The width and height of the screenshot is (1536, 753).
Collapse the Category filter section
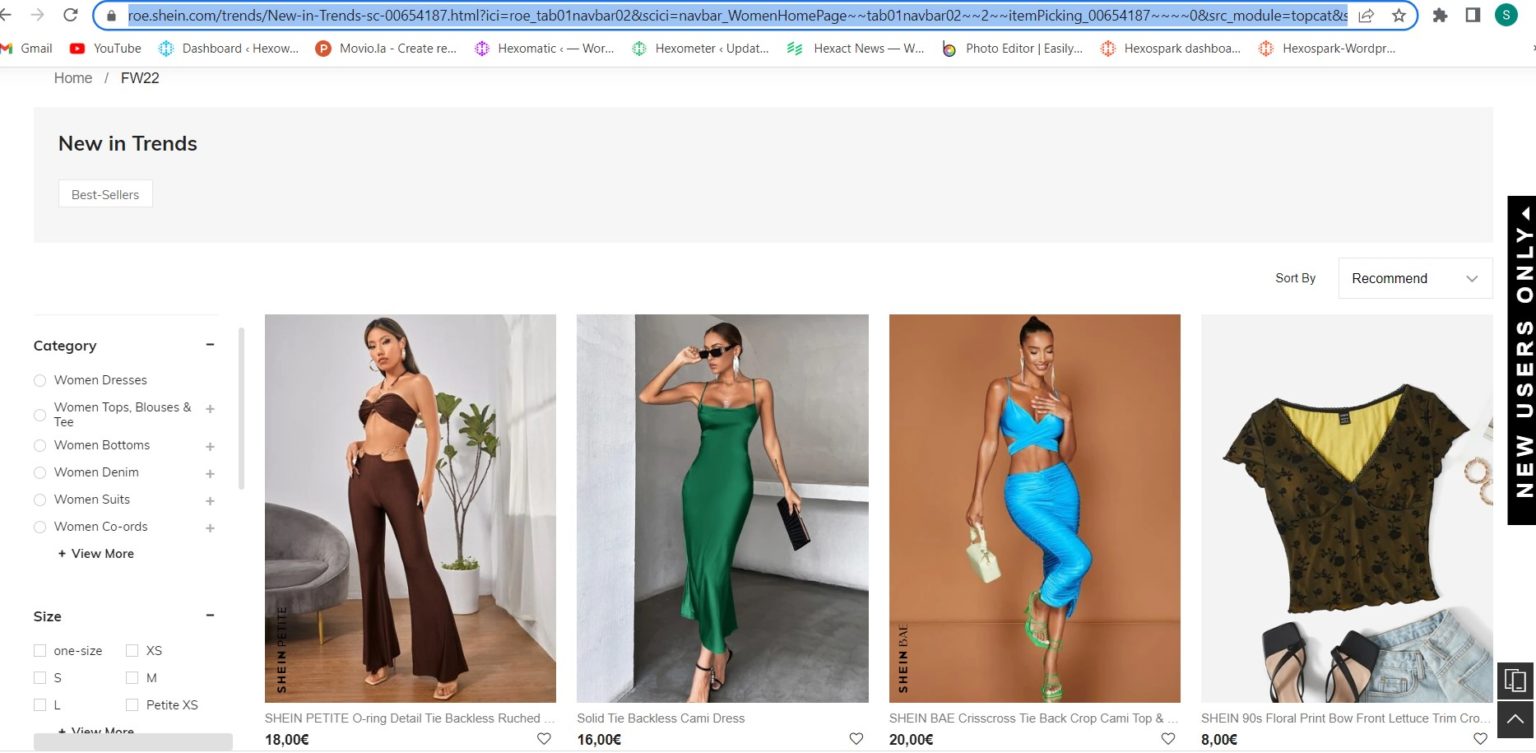click(x=210, y=345)
